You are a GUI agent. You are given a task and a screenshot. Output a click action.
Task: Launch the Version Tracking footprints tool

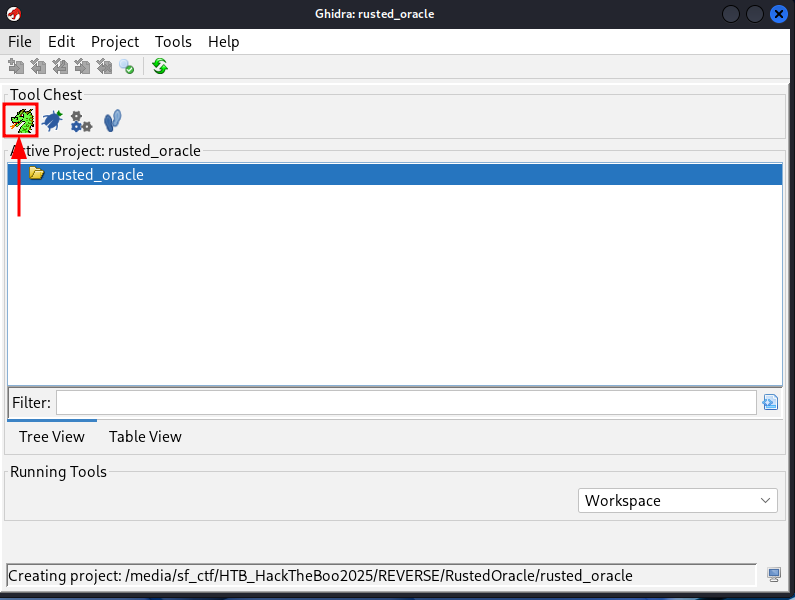pyautogui.click(x=113, y=121)
